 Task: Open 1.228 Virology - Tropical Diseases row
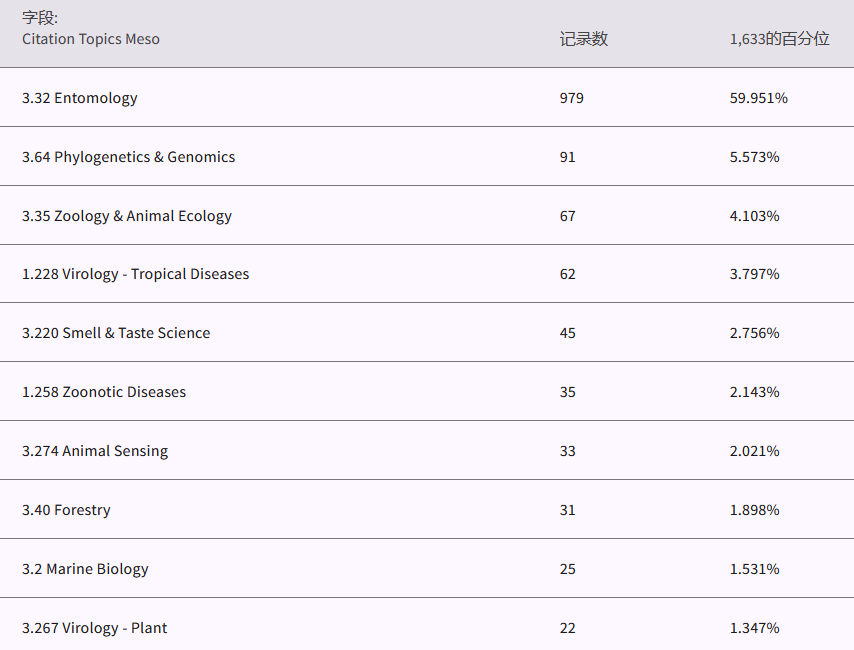[x=136, y=274]
